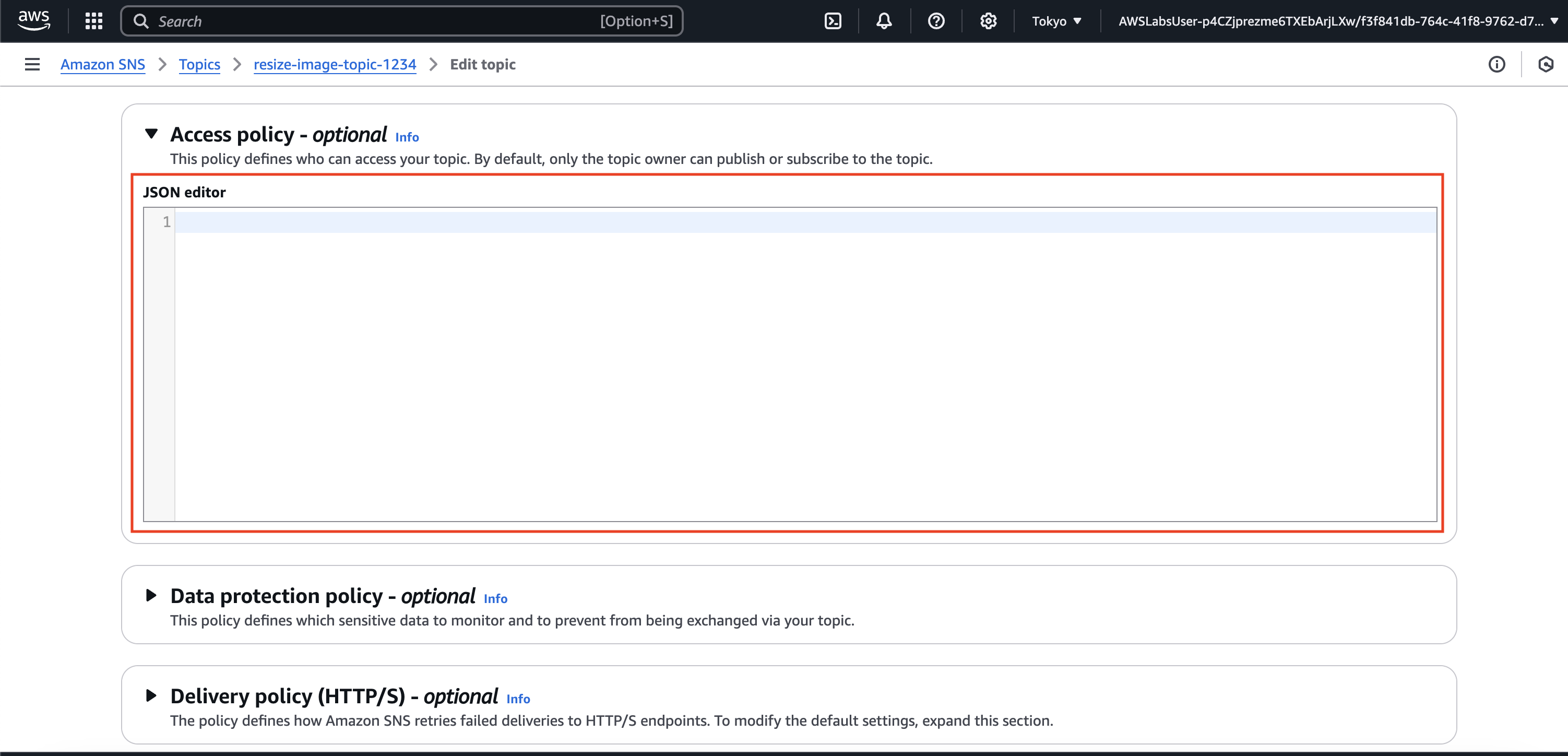
Task: Open the services grid menu
Action: click(94, 21)
